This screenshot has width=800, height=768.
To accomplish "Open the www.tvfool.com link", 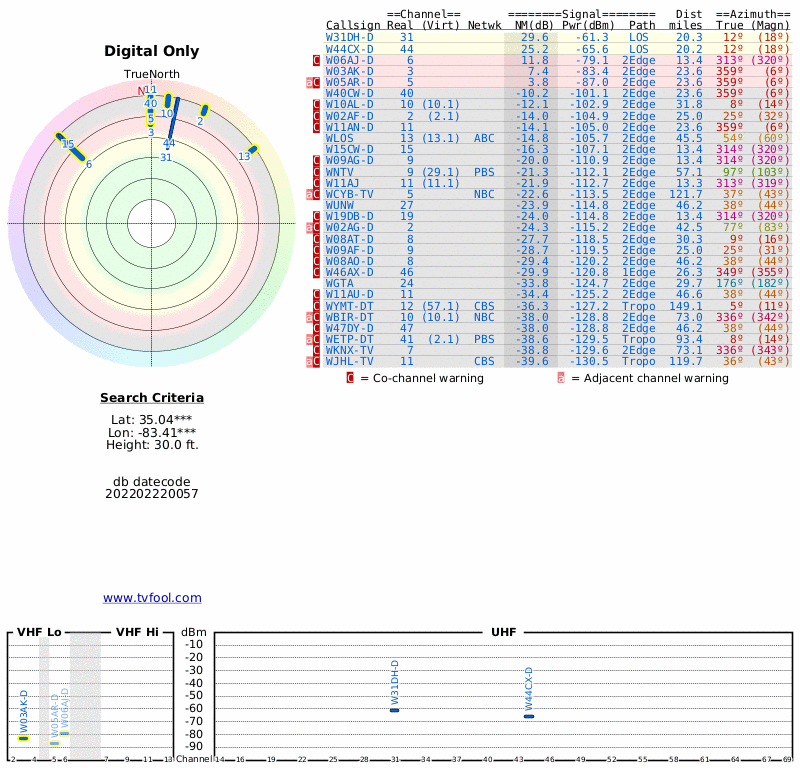I will click(152, 598).
